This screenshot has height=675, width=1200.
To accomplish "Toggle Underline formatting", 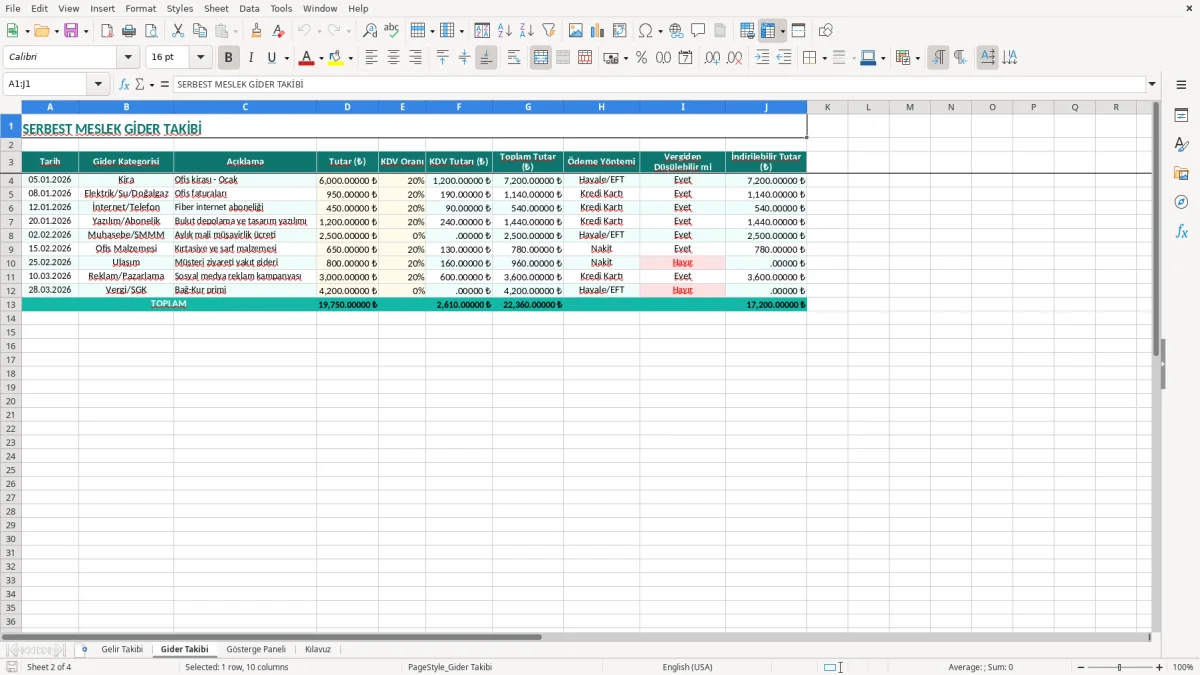I will 271,58.
